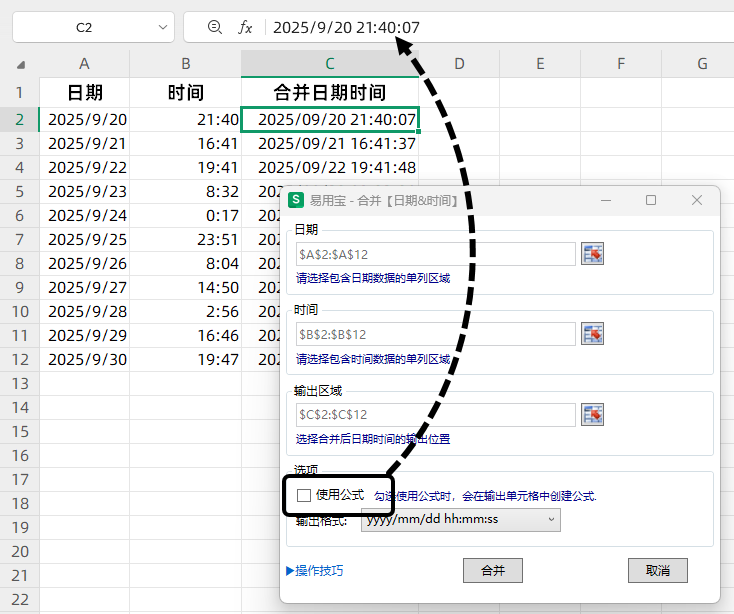Viewport: 734px width, 614px height.
Task: Click the time range picker icon
Action: (594, 334)
